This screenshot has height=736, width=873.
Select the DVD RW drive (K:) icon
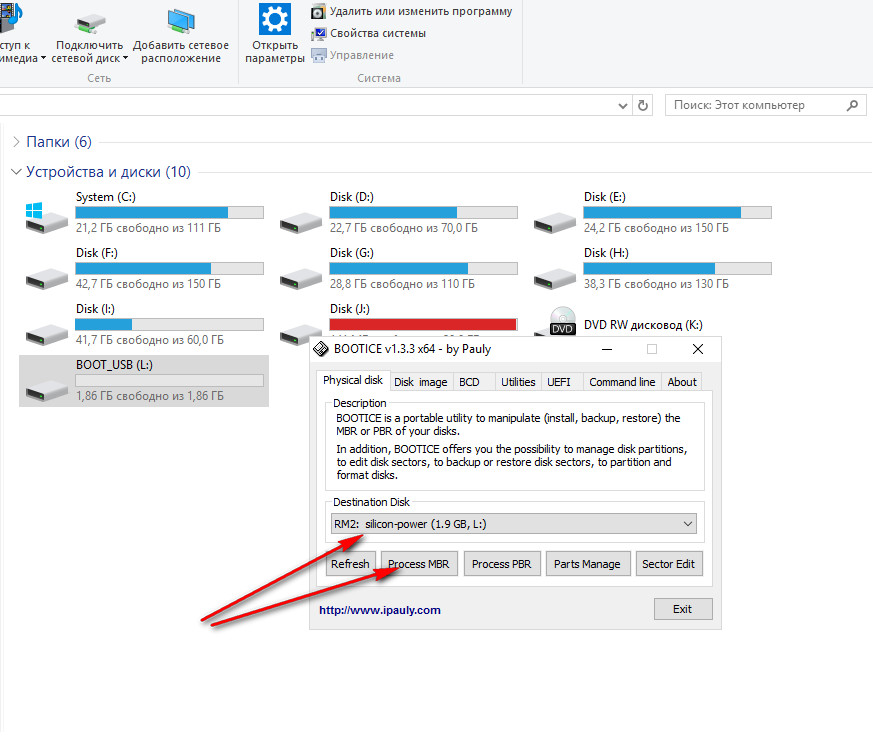(562, 323)
